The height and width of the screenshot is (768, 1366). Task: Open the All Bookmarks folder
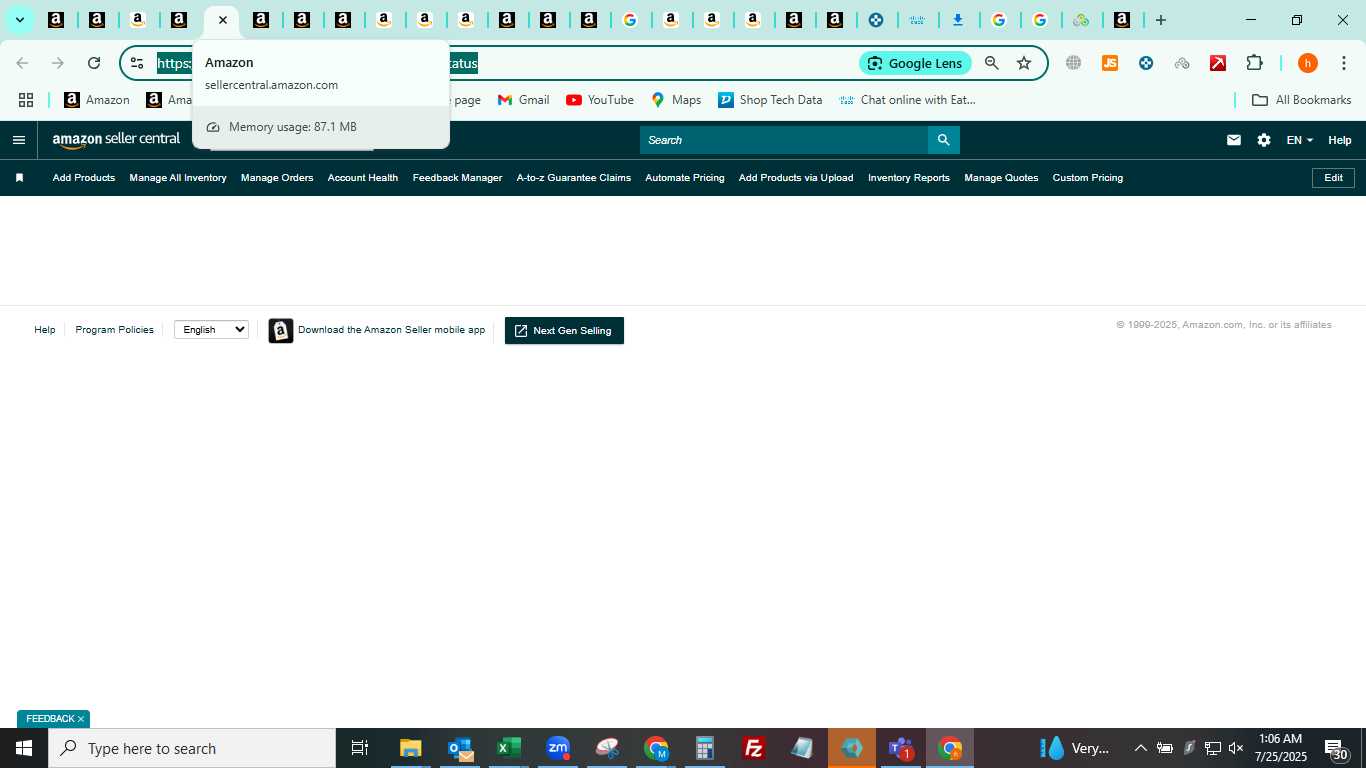click(1302, 100)
